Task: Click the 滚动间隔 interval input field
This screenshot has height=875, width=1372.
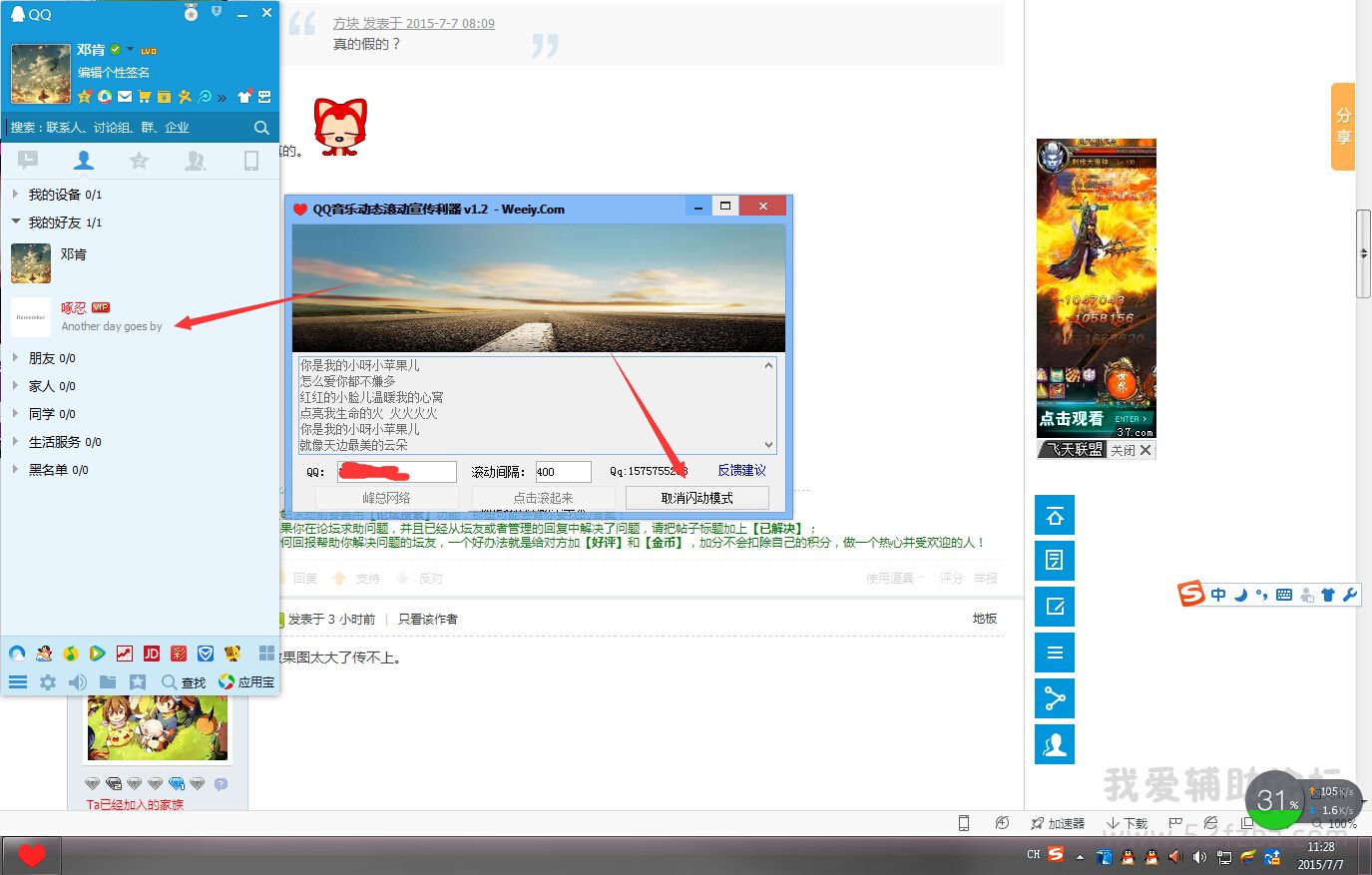Action: tap(563, 472)
